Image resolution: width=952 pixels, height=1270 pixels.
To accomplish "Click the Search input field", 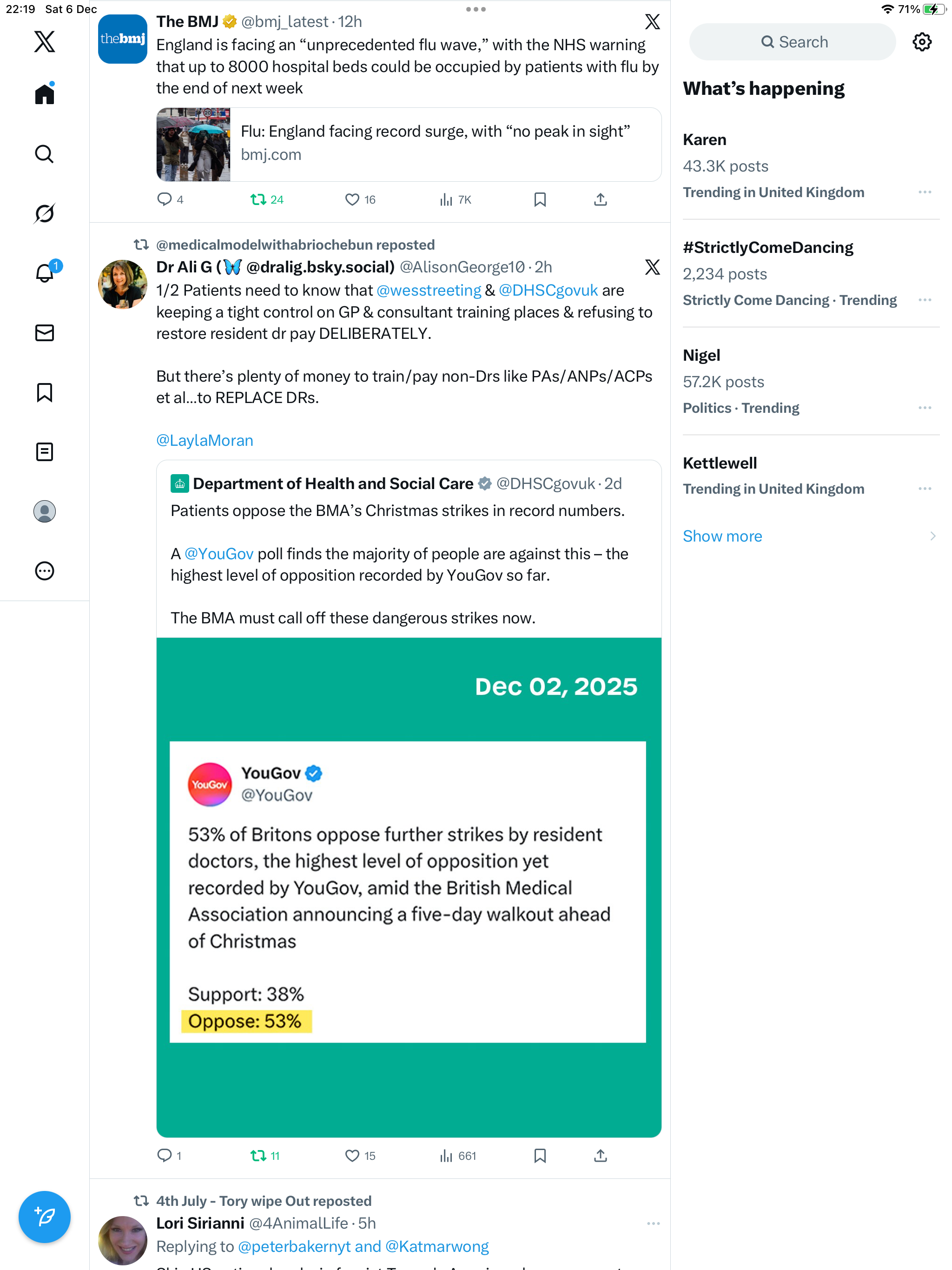I will click(x=793, y=42).
